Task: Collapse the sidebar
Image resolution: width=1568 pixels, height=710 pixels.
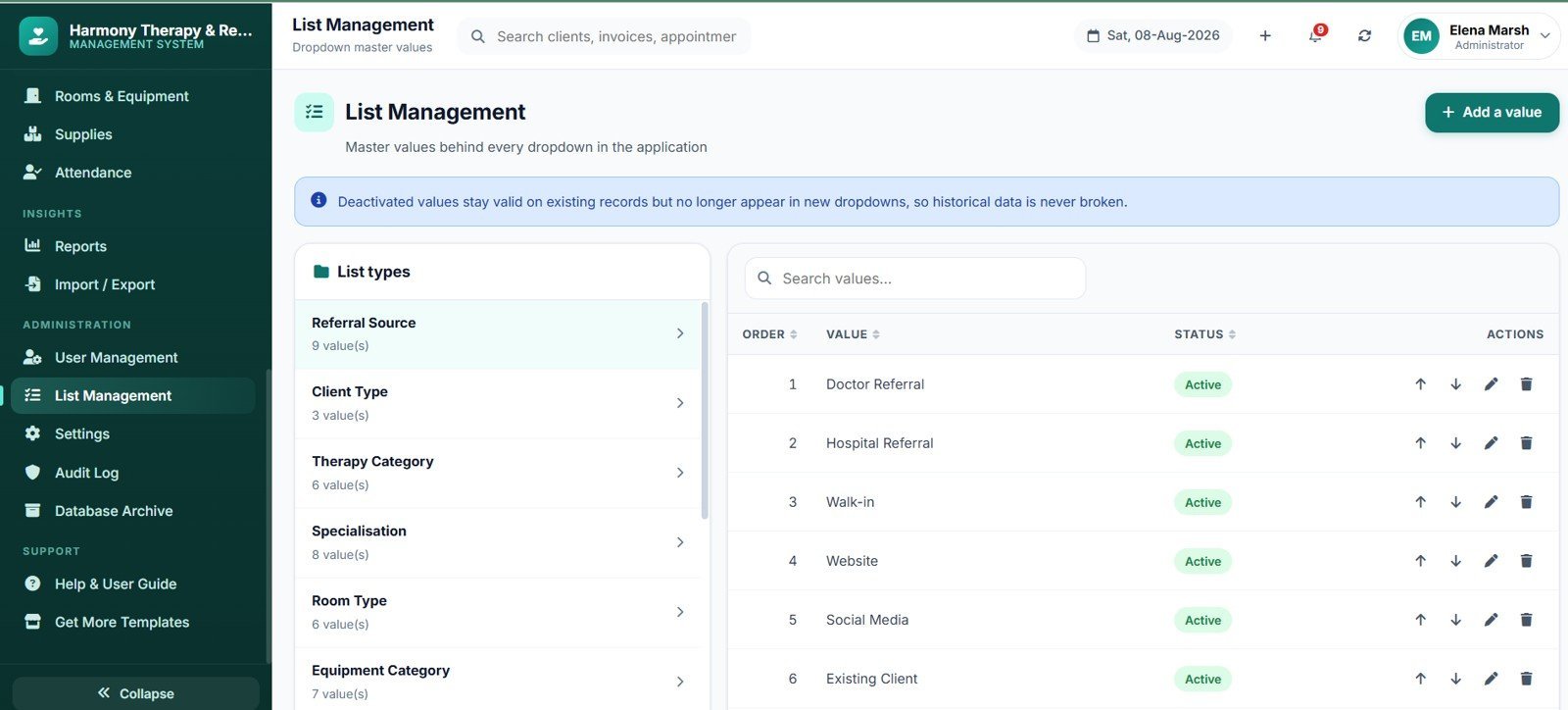Action: click(x=135, y=693)
